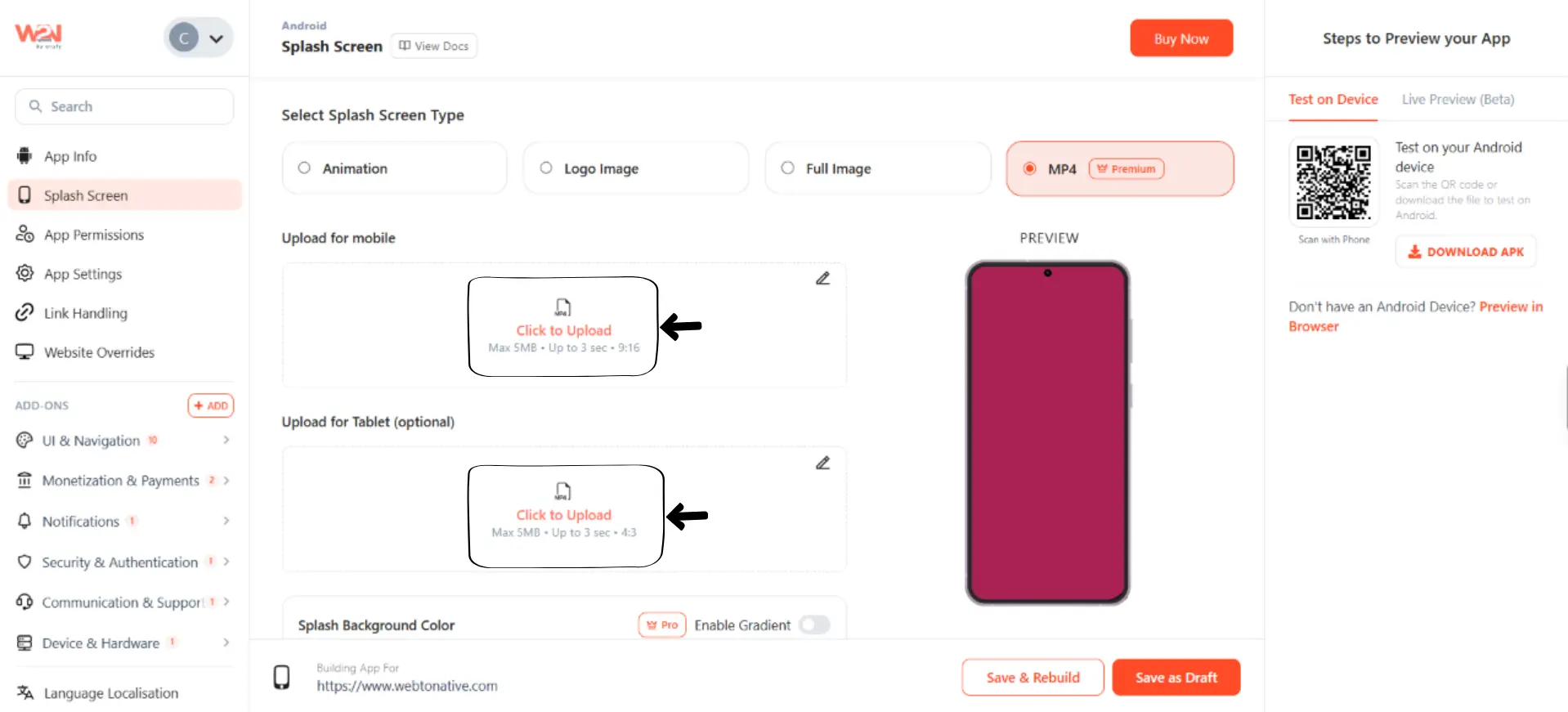1568x712 pixels.
Task: Open the account avatar dropdown arrow
Action: click(216, 38)
